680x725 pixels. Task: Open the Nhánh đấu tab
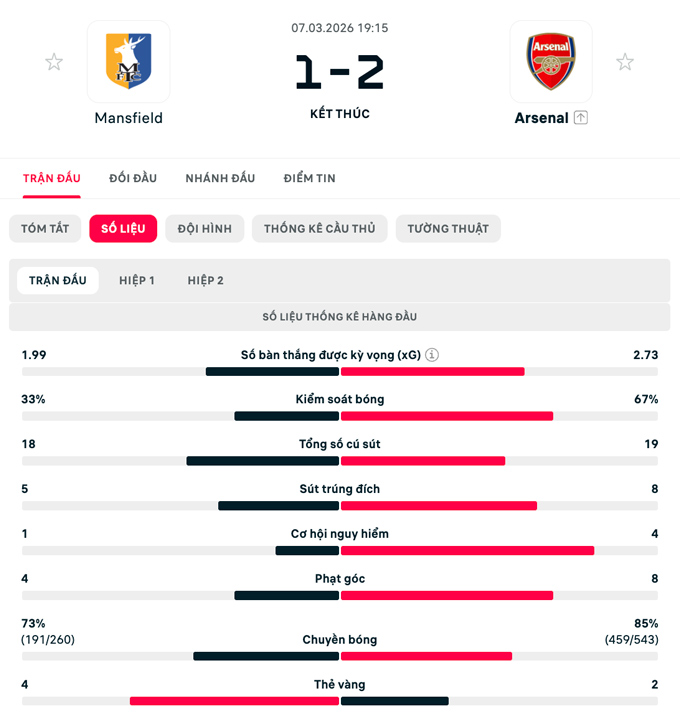click(x=220, y=178)
